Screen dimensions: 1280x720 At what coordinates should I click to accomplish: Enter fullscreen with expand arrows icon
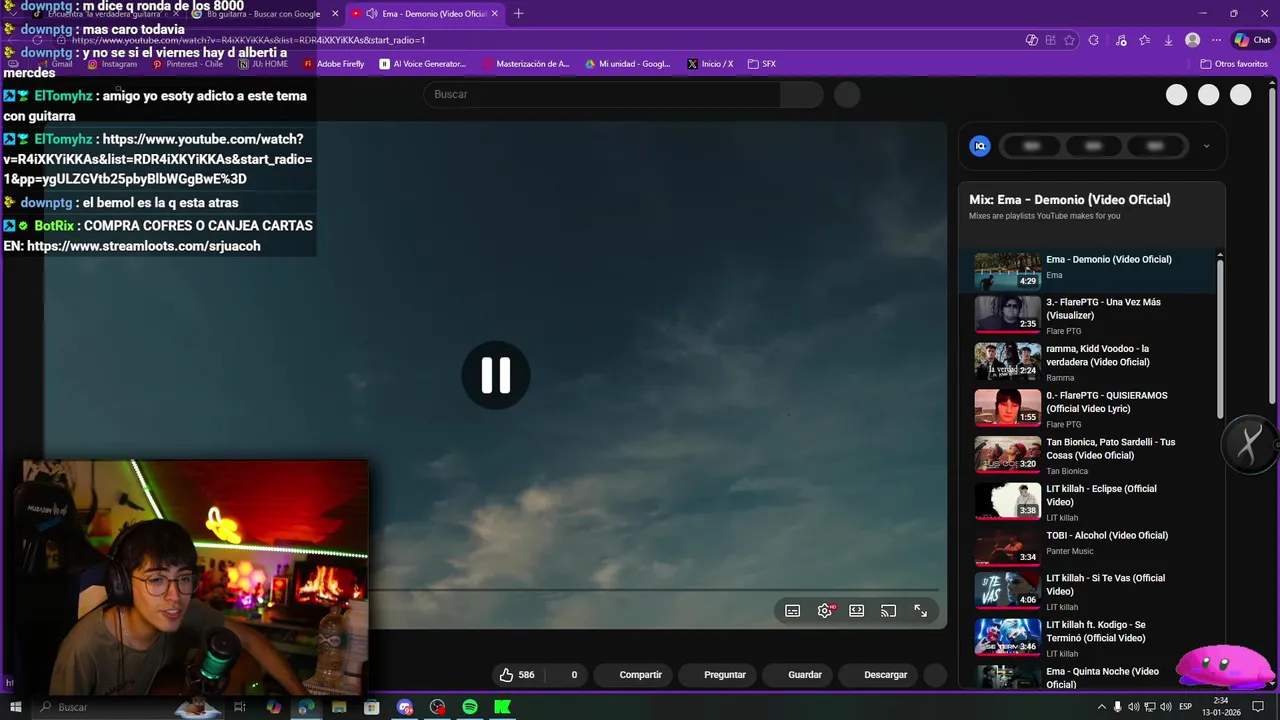920,611
